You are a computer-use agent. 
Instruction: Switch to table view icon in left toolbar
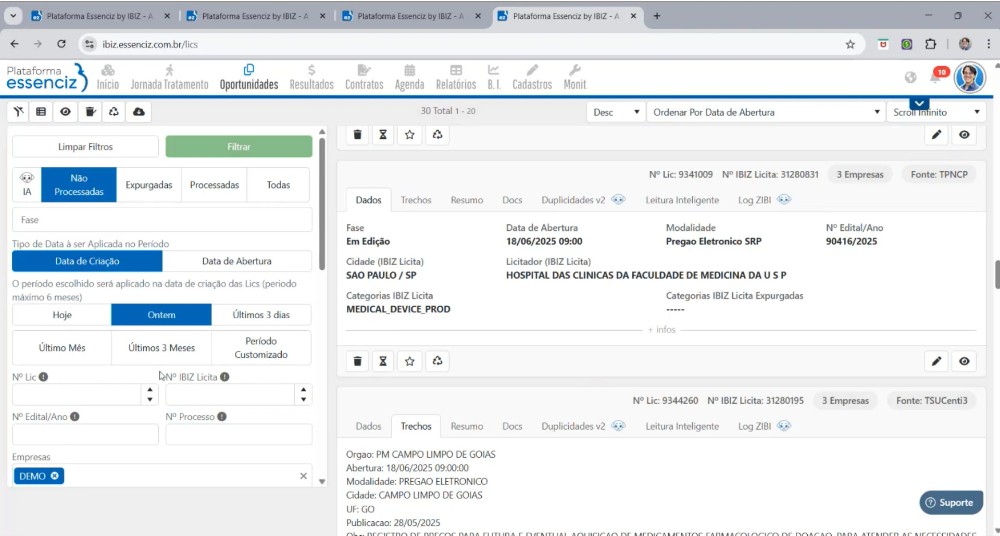(41, 112)
